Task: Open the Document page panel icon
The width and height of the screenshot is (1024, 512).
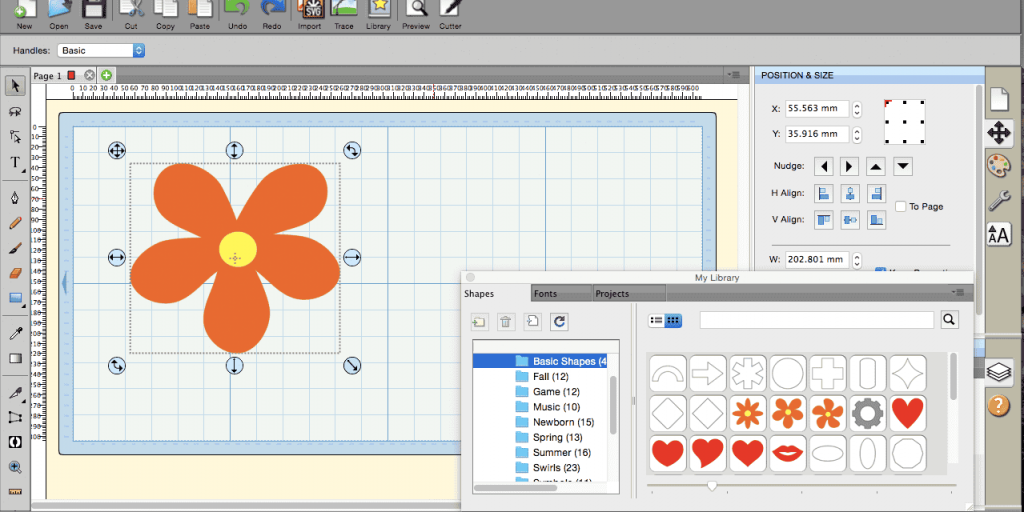Action: tap(999, 100)
